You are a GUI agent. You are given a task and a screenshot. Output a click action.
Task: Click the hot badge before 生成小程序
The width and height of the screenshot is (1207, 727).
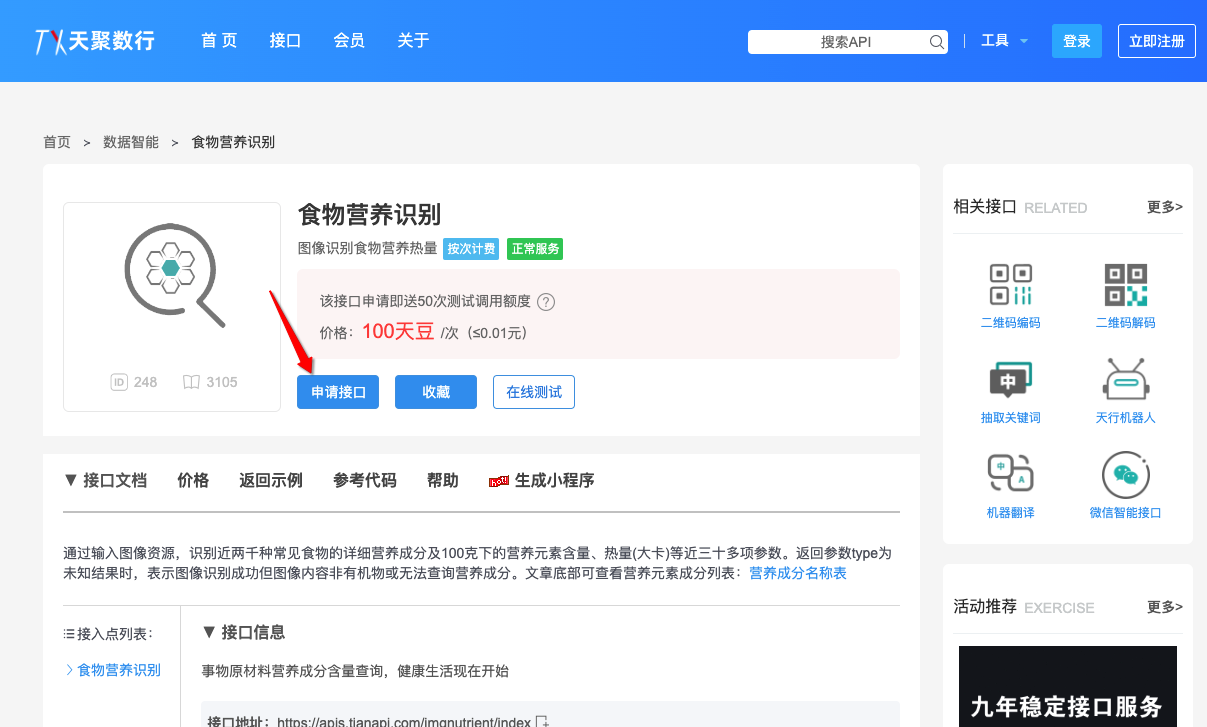click(498, 481)
